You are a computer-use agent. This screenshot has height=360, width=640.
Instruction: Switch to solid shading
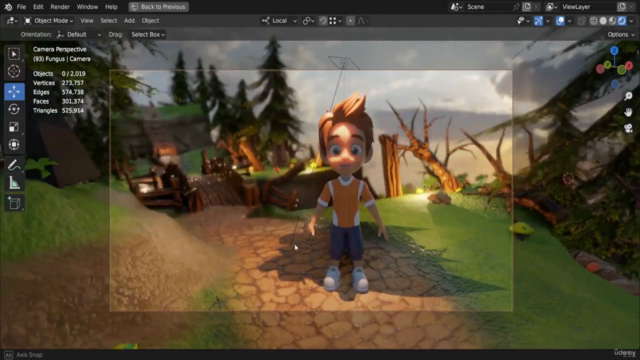click(603, 21)
